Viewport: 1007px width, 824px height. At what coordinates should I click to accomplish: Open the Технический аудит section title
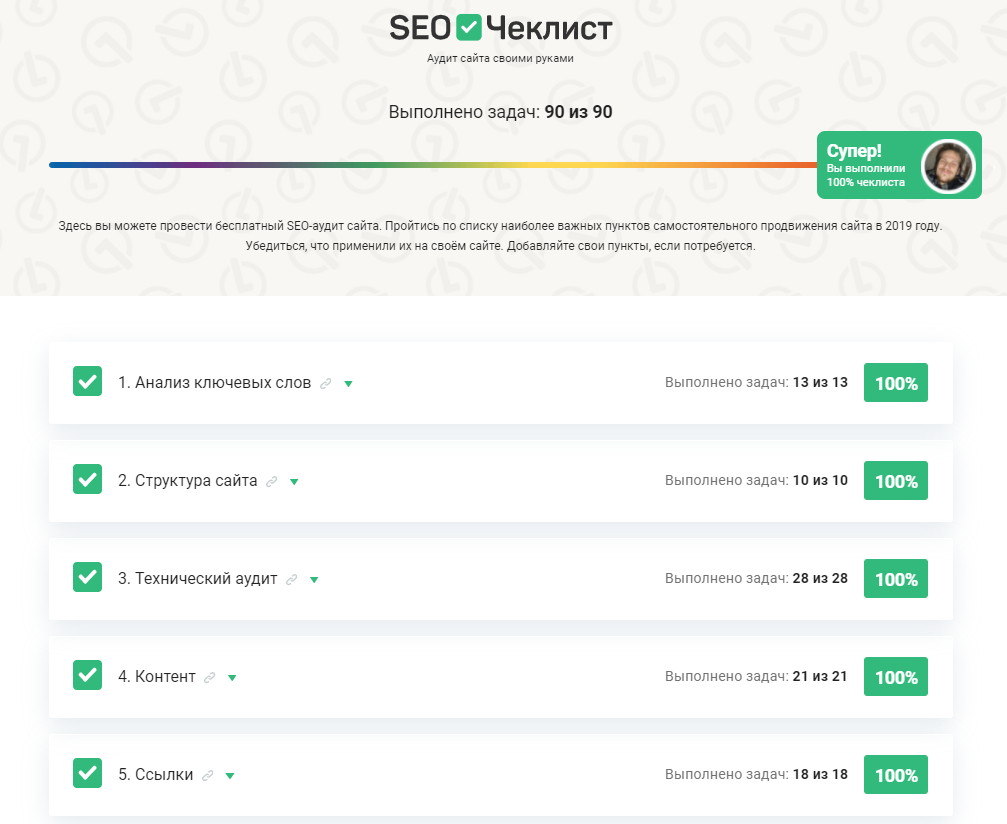pos(197,579)
